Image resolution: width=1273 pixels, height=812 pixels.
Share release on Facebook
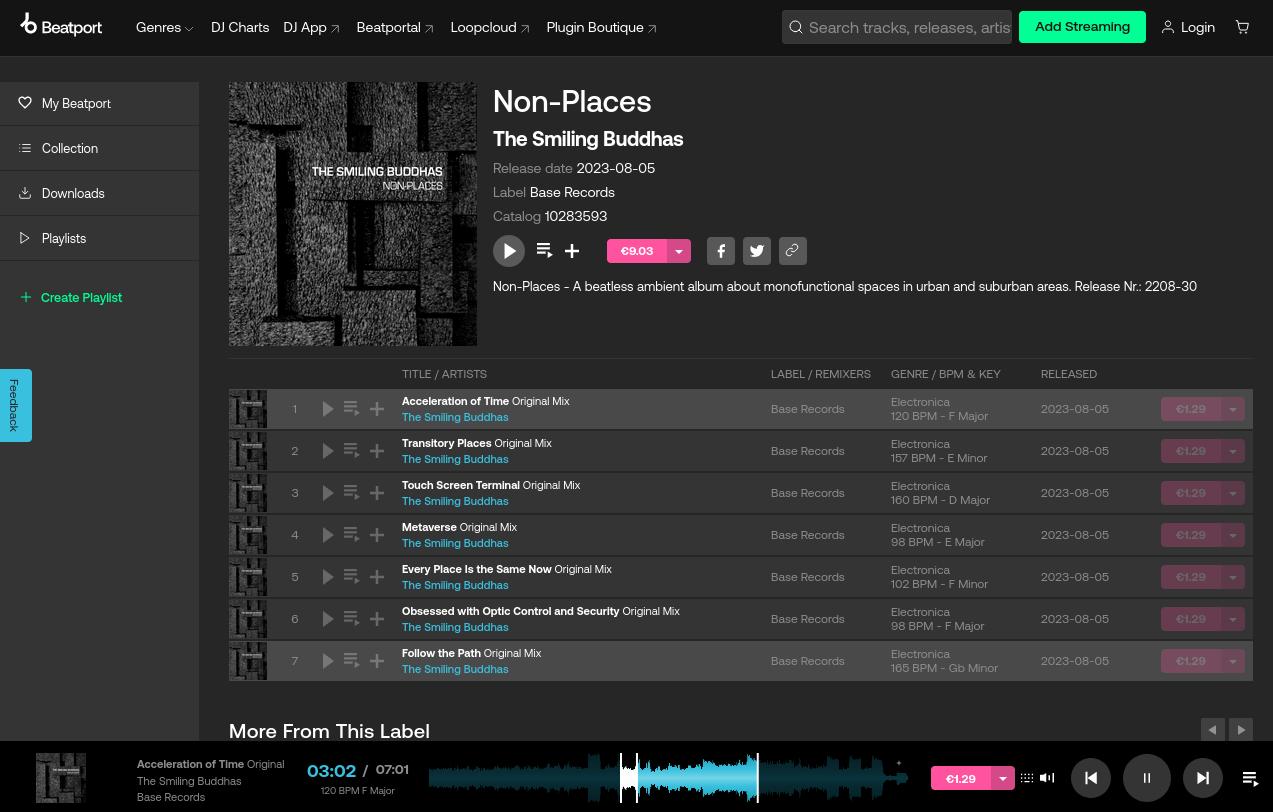721,251
